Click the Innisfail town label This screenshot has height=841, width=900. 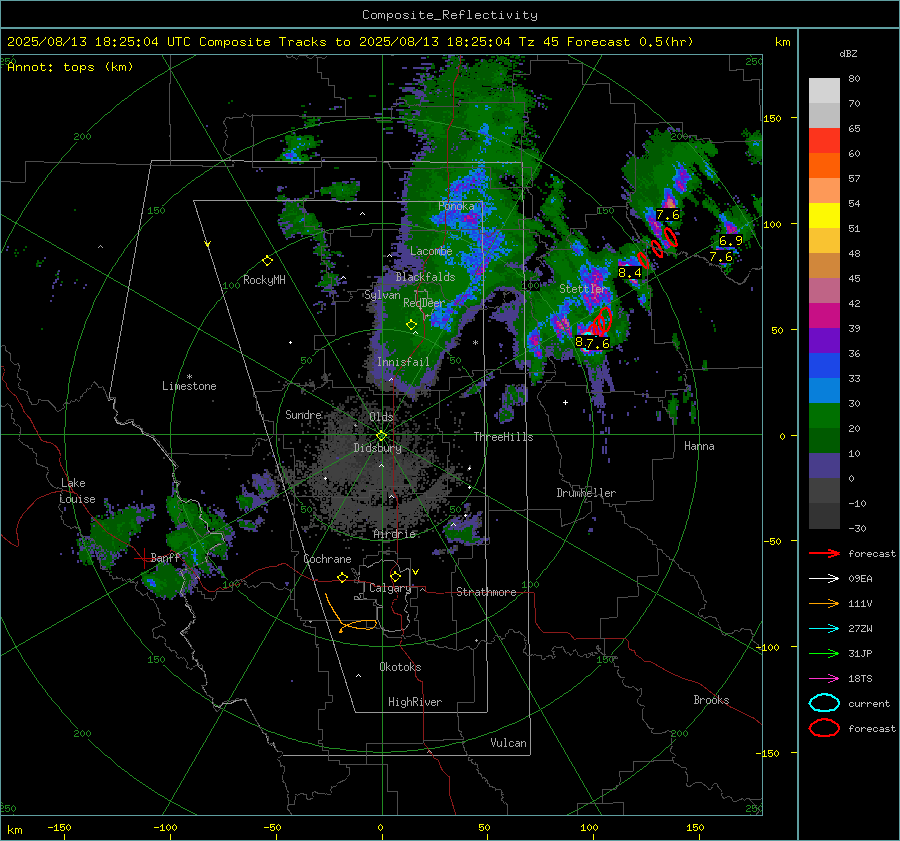tap(404, 362)
